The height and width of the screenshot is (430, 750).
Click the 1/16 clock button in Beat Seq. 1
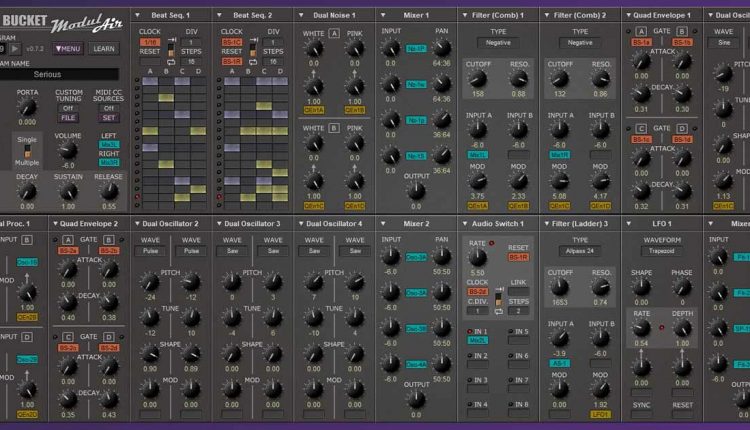click(x=150, y=43)
